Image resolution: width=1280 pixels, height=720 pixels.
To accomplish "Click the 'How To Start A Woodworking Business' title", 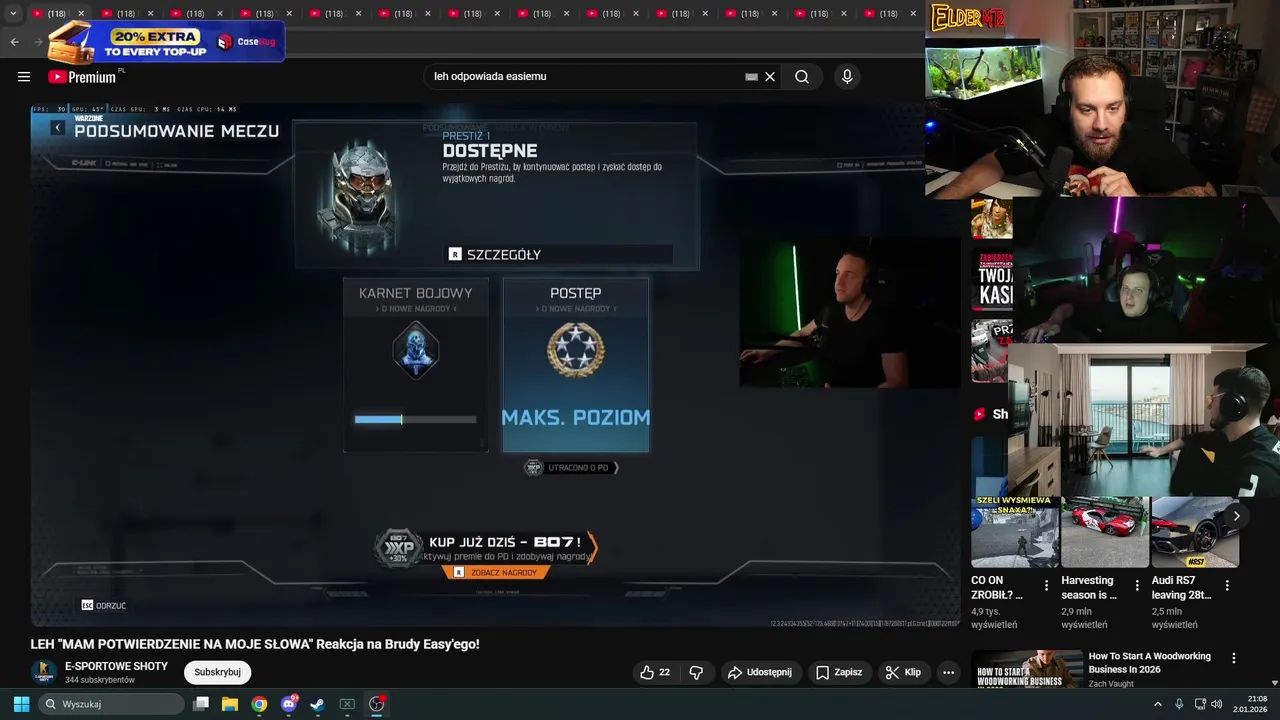I will pyautogui.click(x=1150, y=663).
